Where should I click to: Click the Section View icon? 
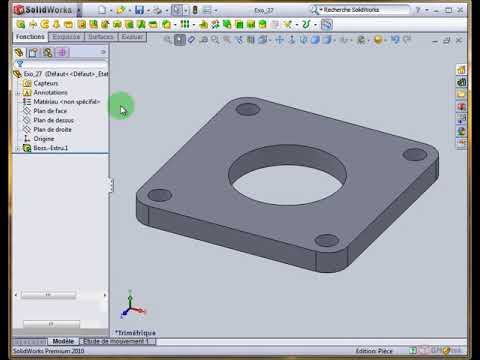[251, 40]
